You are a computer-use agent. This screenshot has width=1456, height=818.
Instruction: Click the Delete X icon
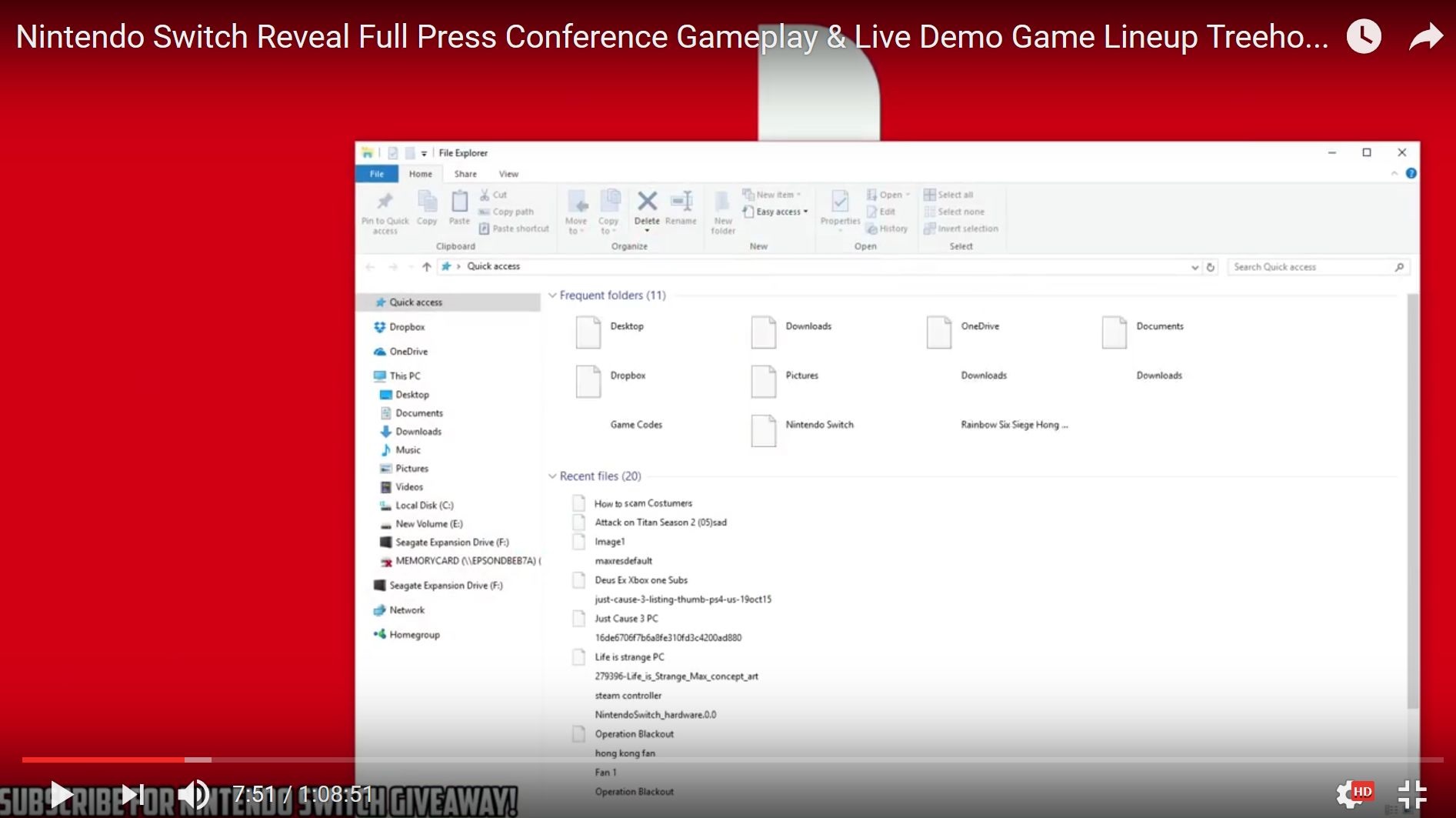click(647, 202)
